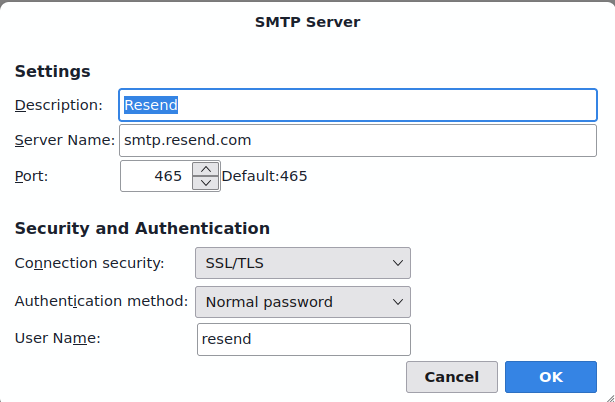Decrease port with the down arrow
The width and height of the screenshot is (615, 402).
(x=206, y=183)
